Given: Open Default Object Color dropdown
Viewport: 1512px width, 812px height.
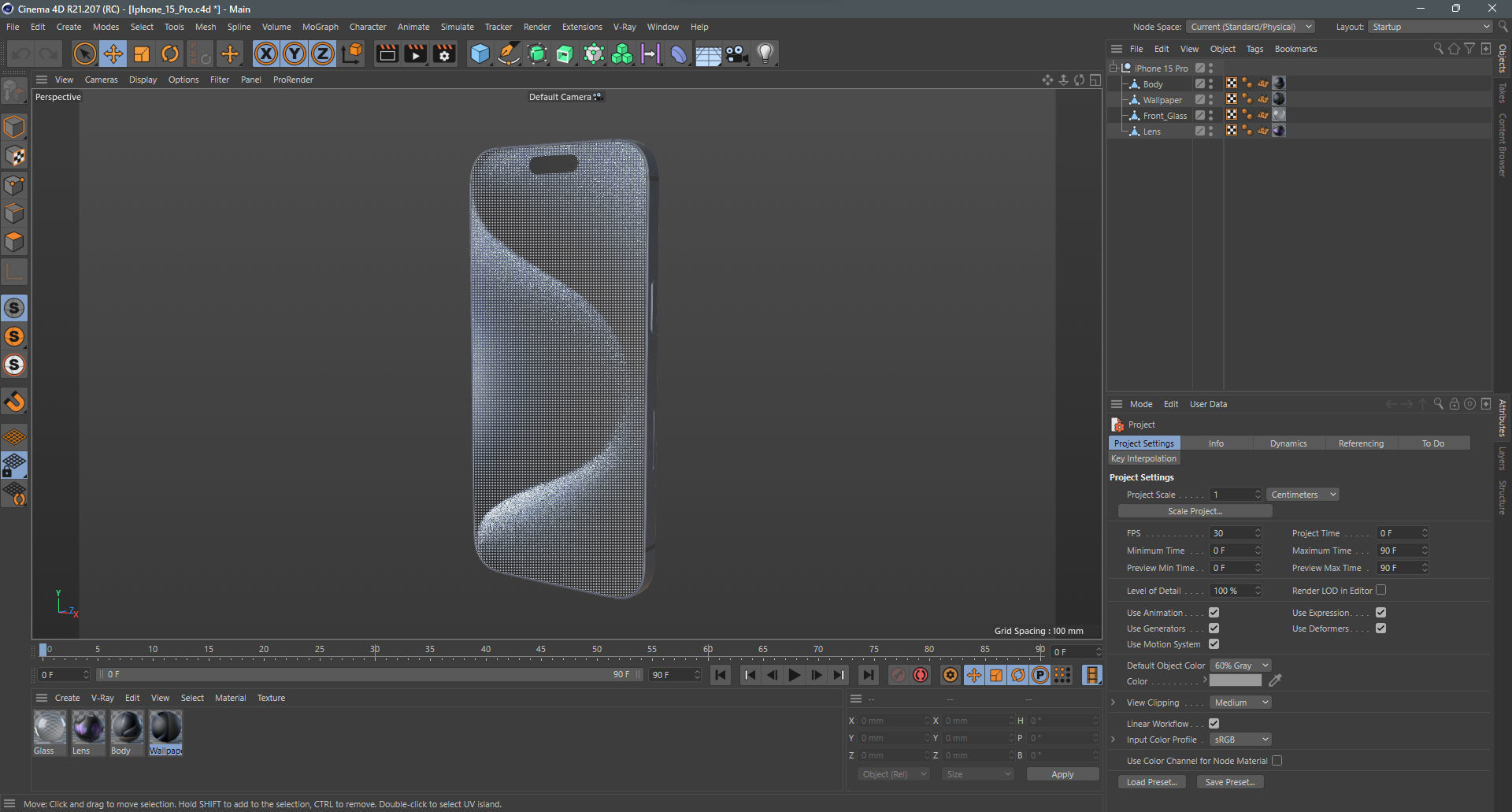Looking at the screenshot, I should (x=1240, y=666).
